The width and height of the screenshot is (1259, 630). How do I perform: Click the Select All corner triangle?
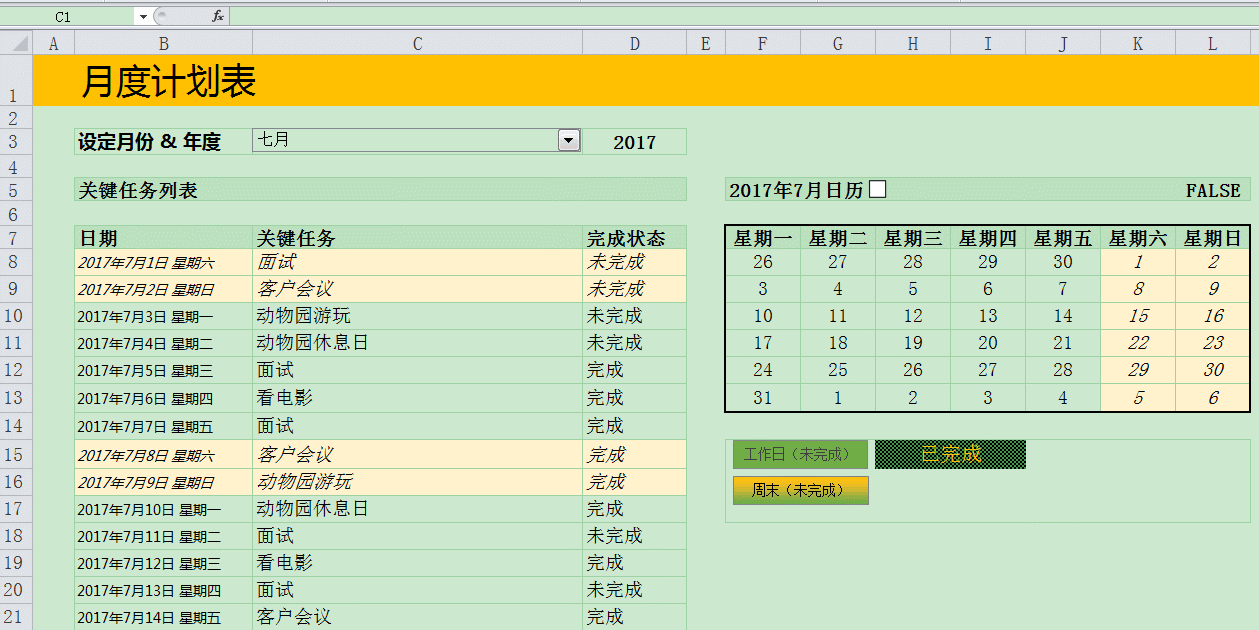(18, 43)
